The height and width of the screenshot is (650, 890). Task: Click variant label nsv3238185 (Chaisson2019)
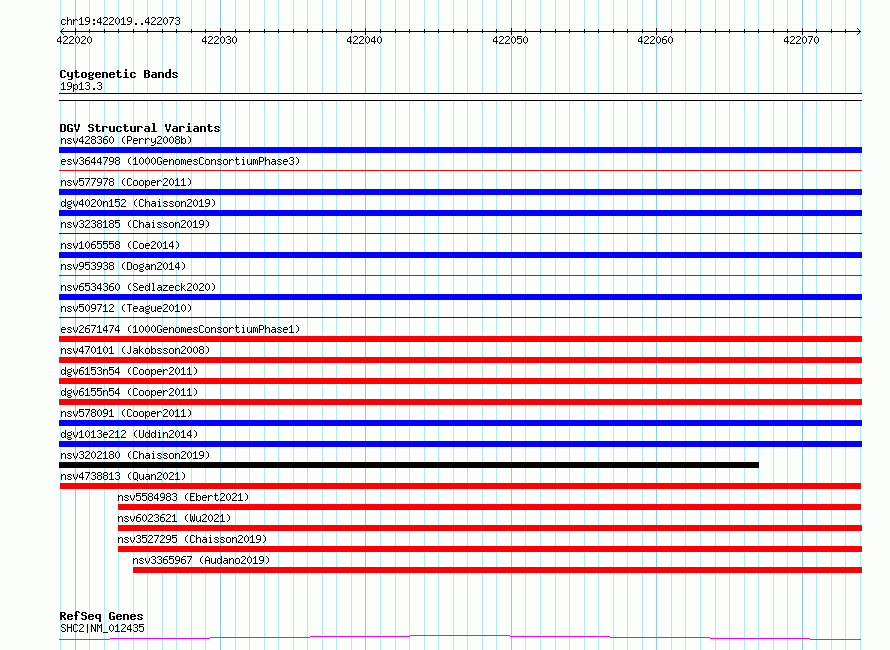[x=135, y=224]
